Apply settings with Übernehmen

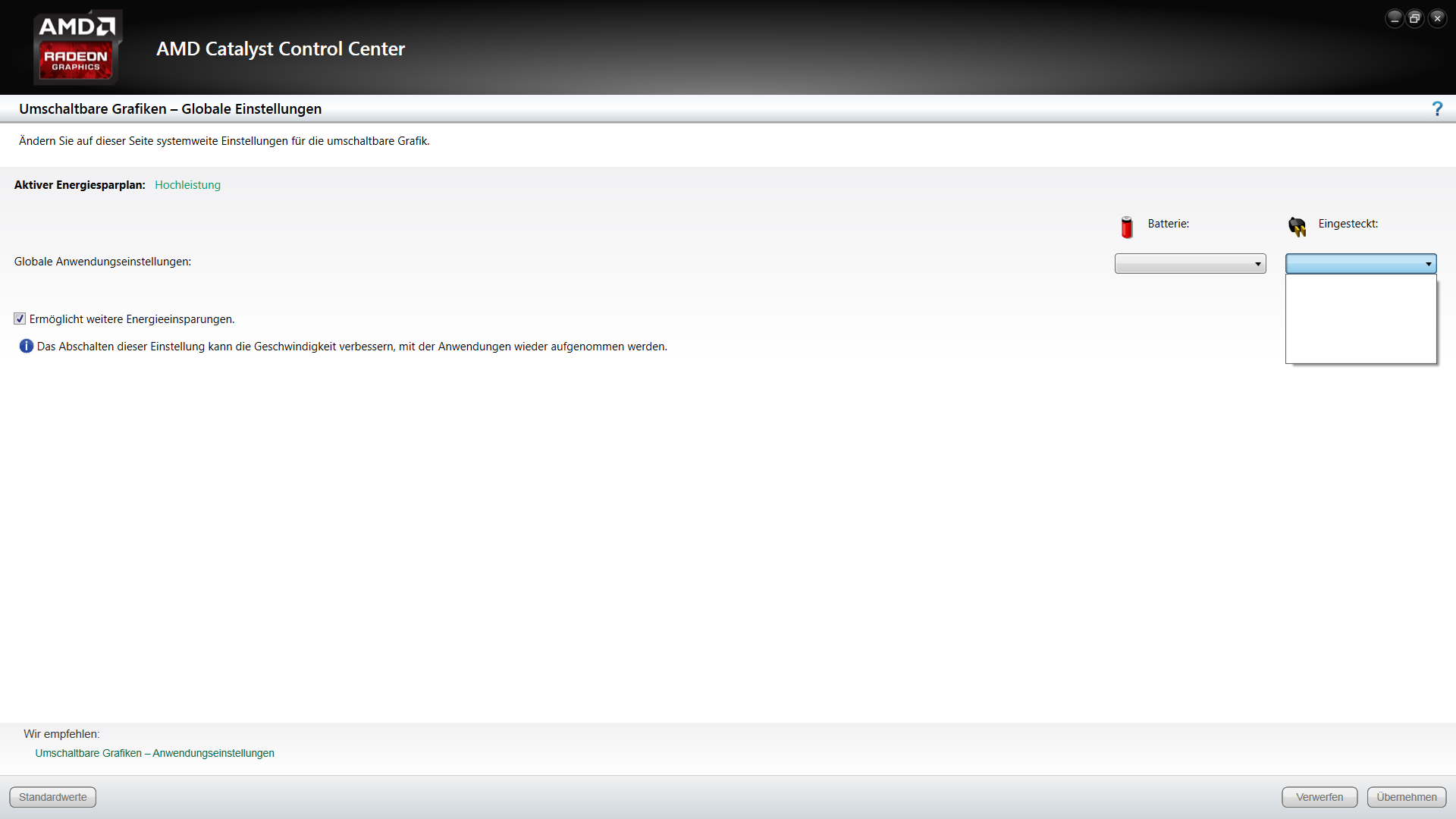[x=1406, y=797]
